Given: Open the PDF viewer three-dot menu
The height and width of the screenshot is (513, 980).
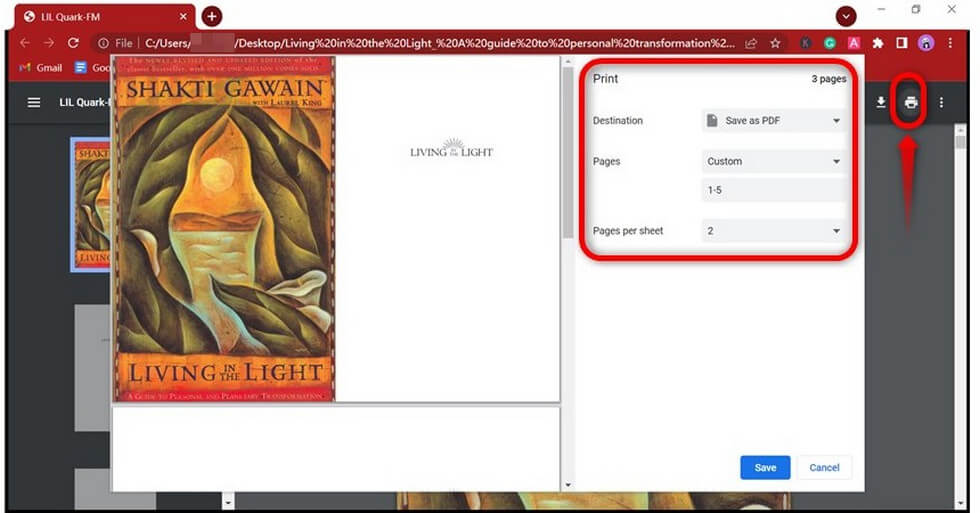Looking at the screenshot, I should click(941, 103).
